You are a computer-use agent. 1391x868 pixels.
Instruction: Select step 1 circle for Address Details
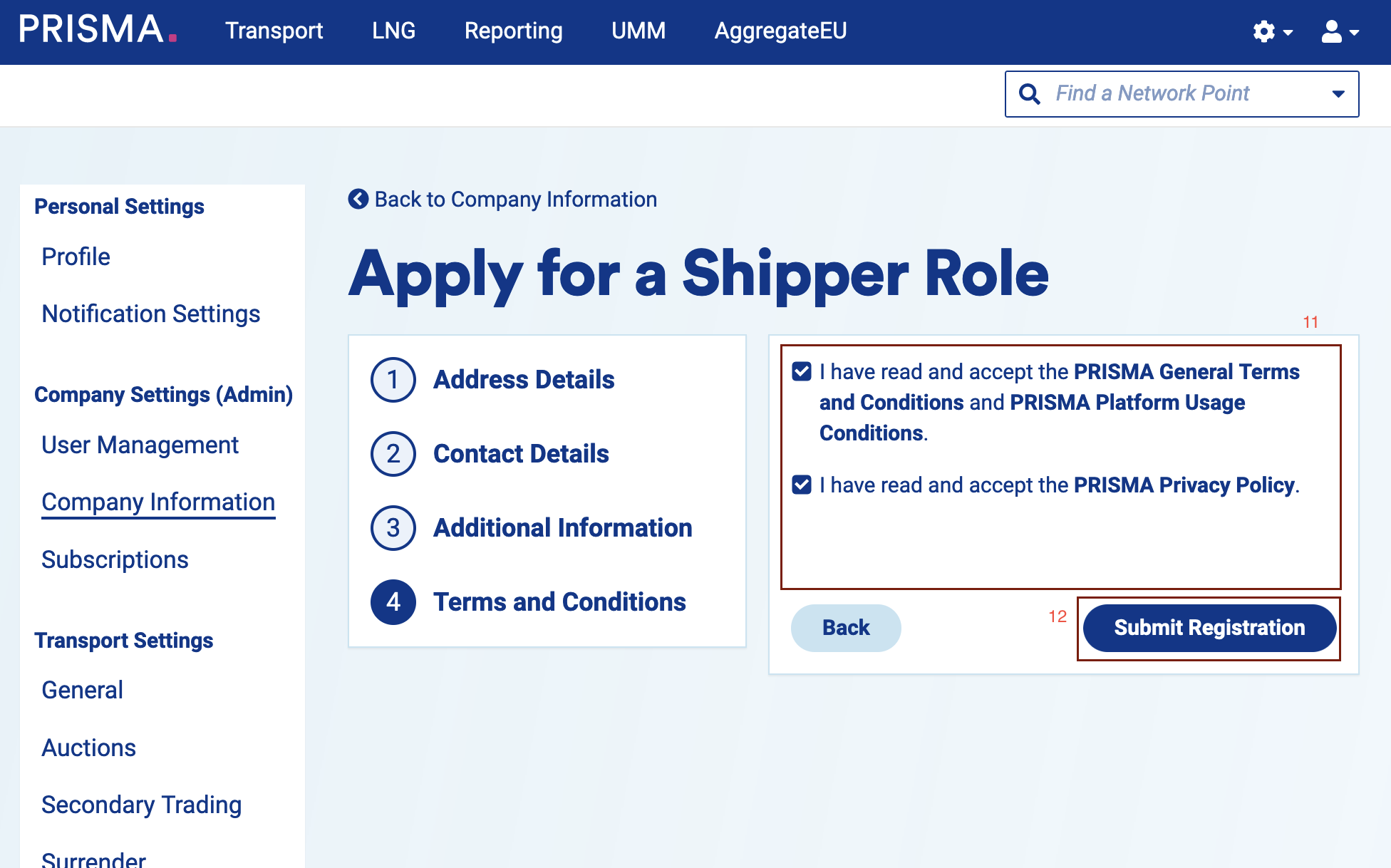(x=393, y=380)
